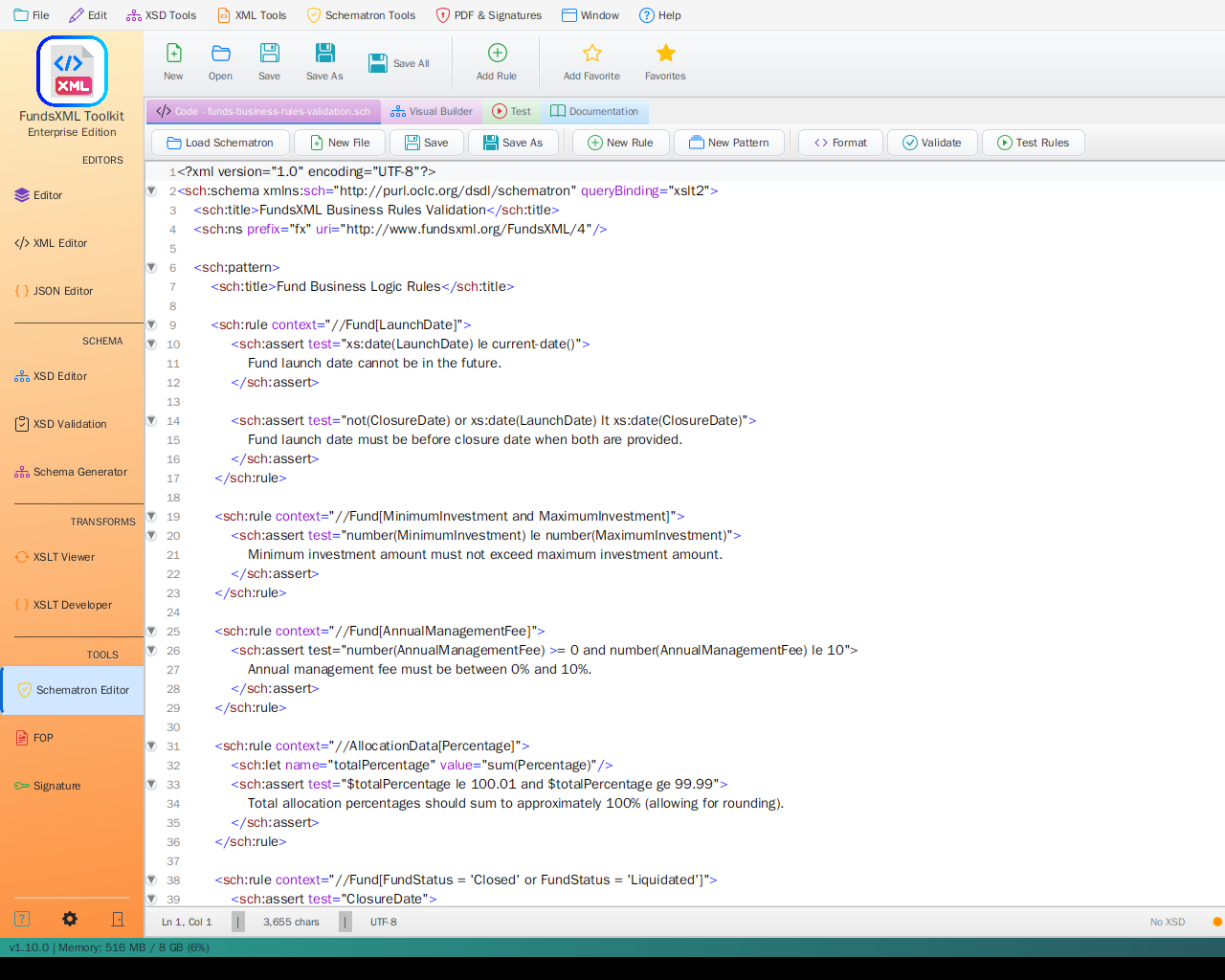Click the New Rule button

click(621, 143)
